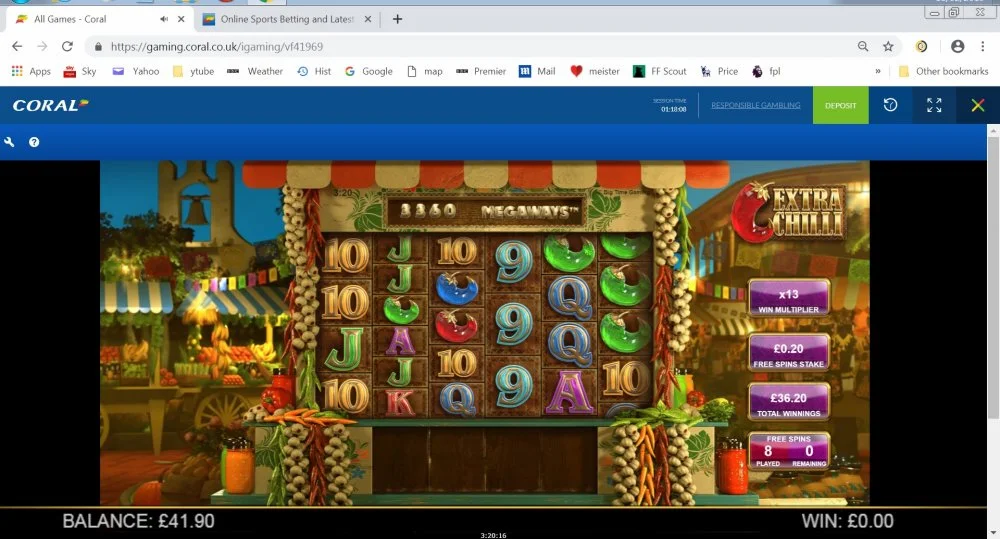1000x539 pixels.
Task: Go back using the browser back arrow
Action: [17, 46]
